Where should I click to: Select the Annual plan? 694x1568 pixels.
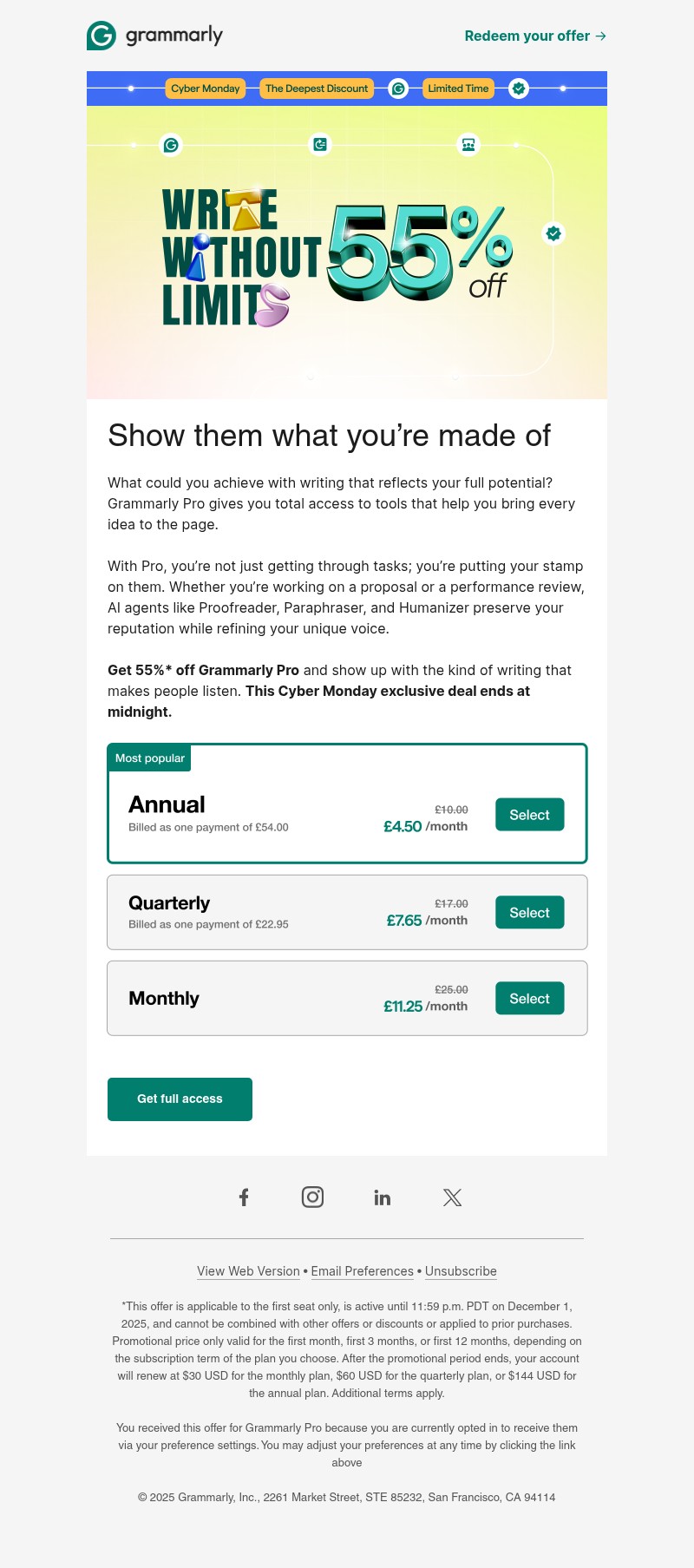pyautogui.click(x=529, y=815)
